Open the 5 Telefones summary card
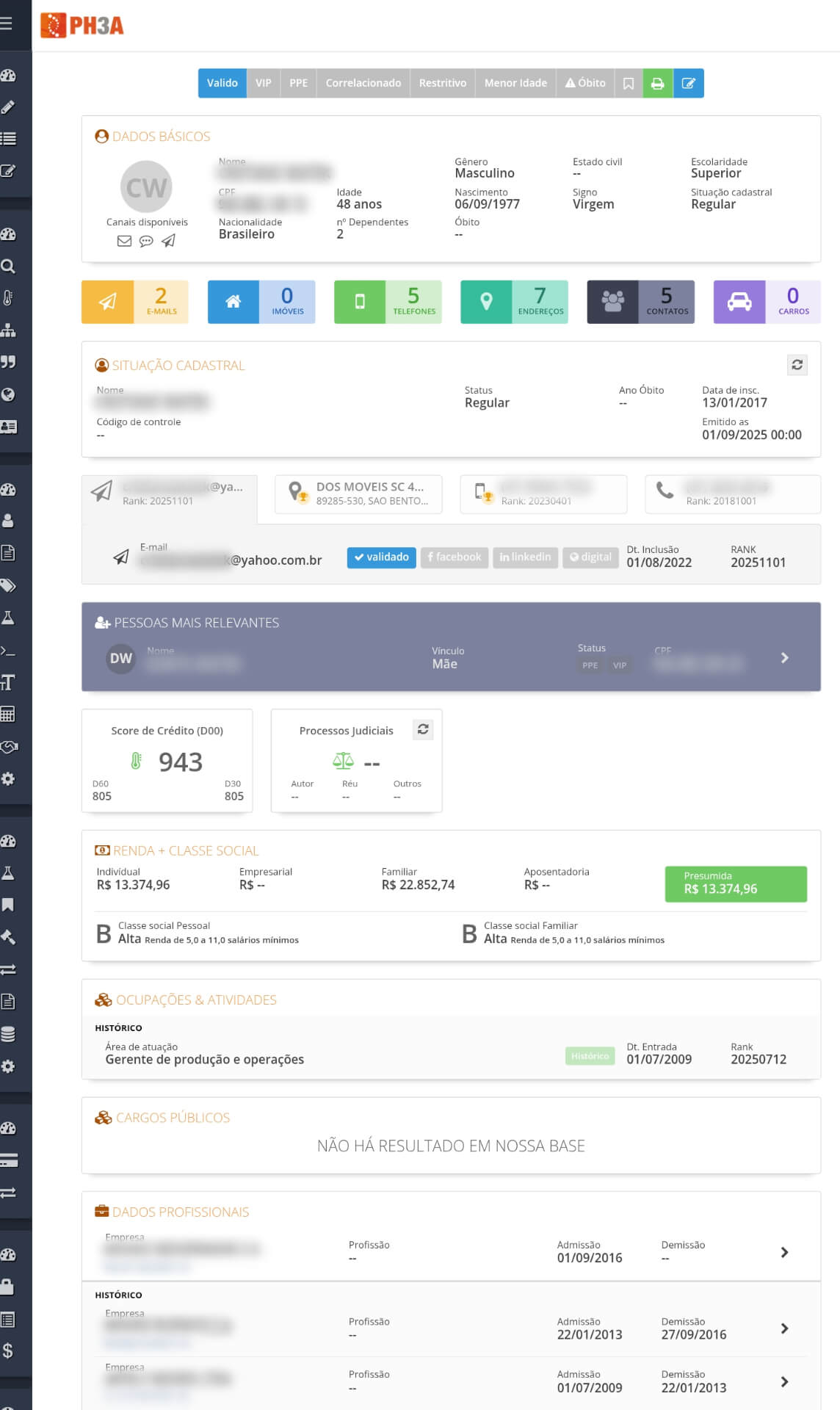840x1410 pixels. click(388, 302)
